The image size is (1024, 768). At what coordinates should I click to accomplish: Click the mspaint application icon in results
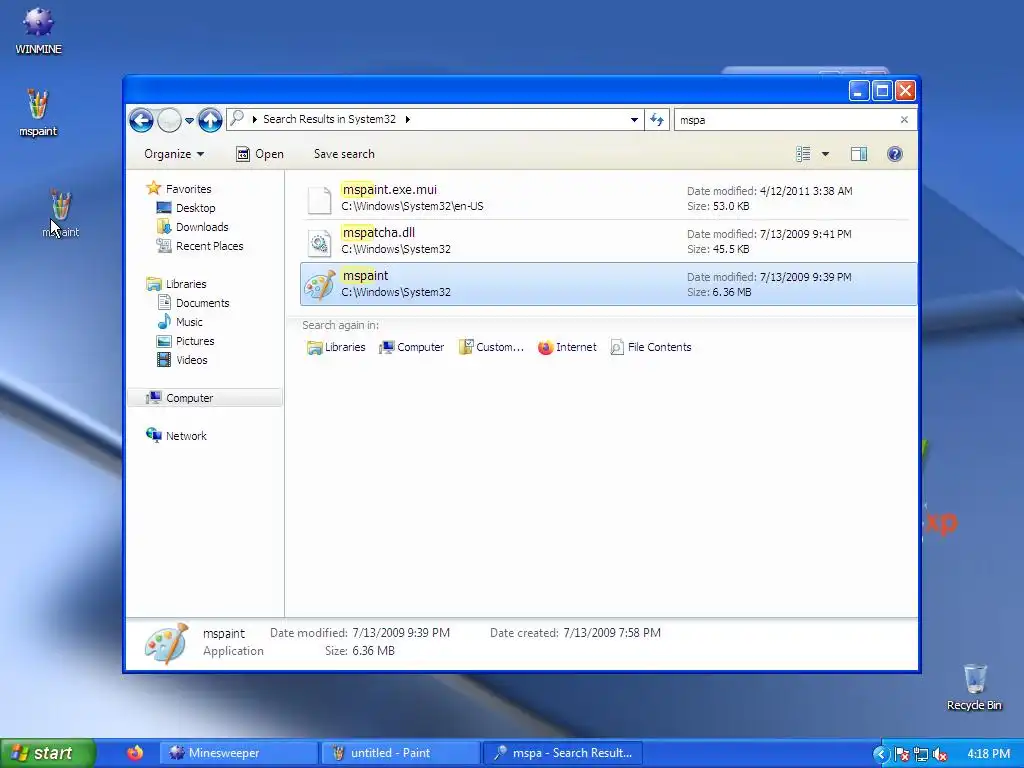tap(320, 285)
